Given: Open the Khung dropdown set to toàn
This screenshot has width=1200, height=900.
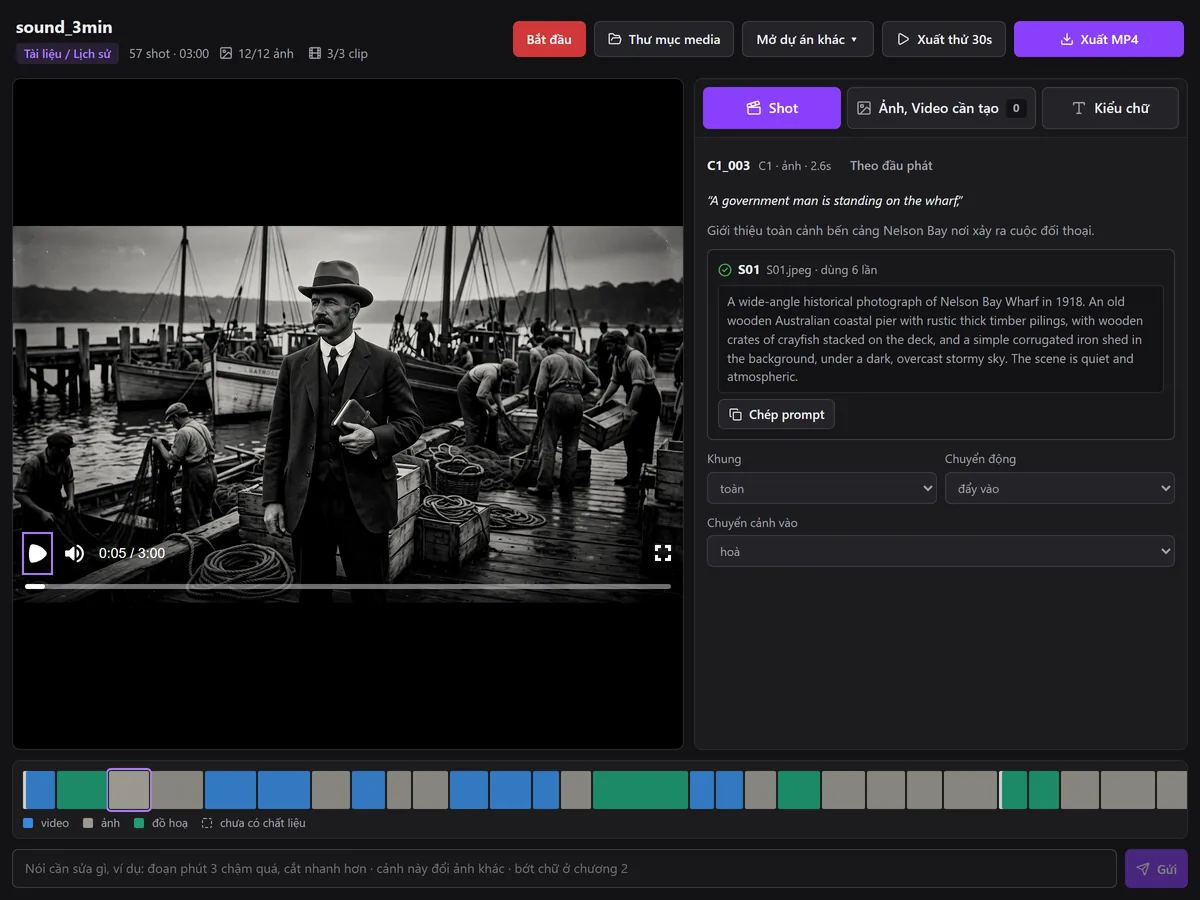Looking at the screenshot, I should (822, 488).
